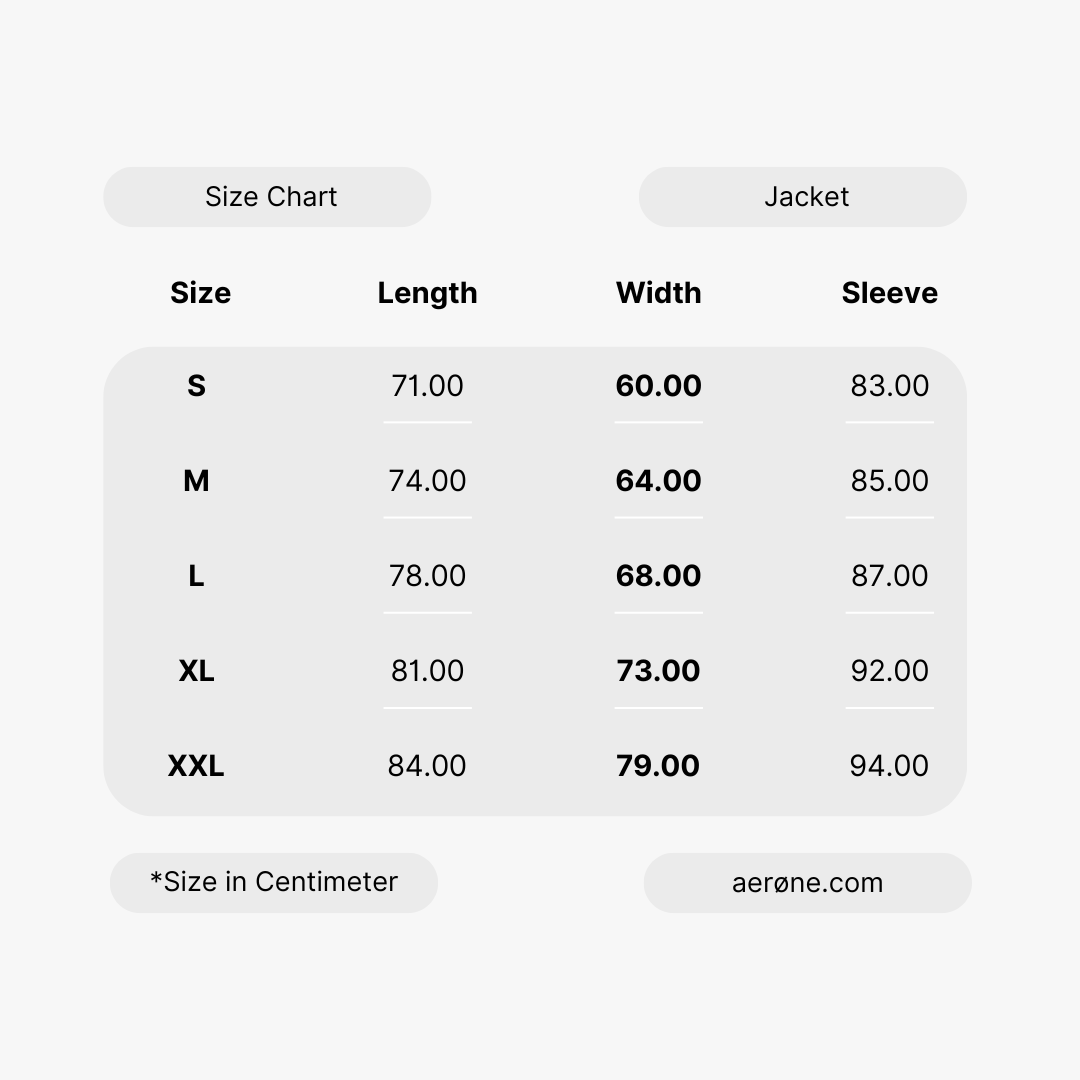Click the 87.00 sleeve value
The height and width of the screenshot is (1080, 1080).
pos(889,576)
